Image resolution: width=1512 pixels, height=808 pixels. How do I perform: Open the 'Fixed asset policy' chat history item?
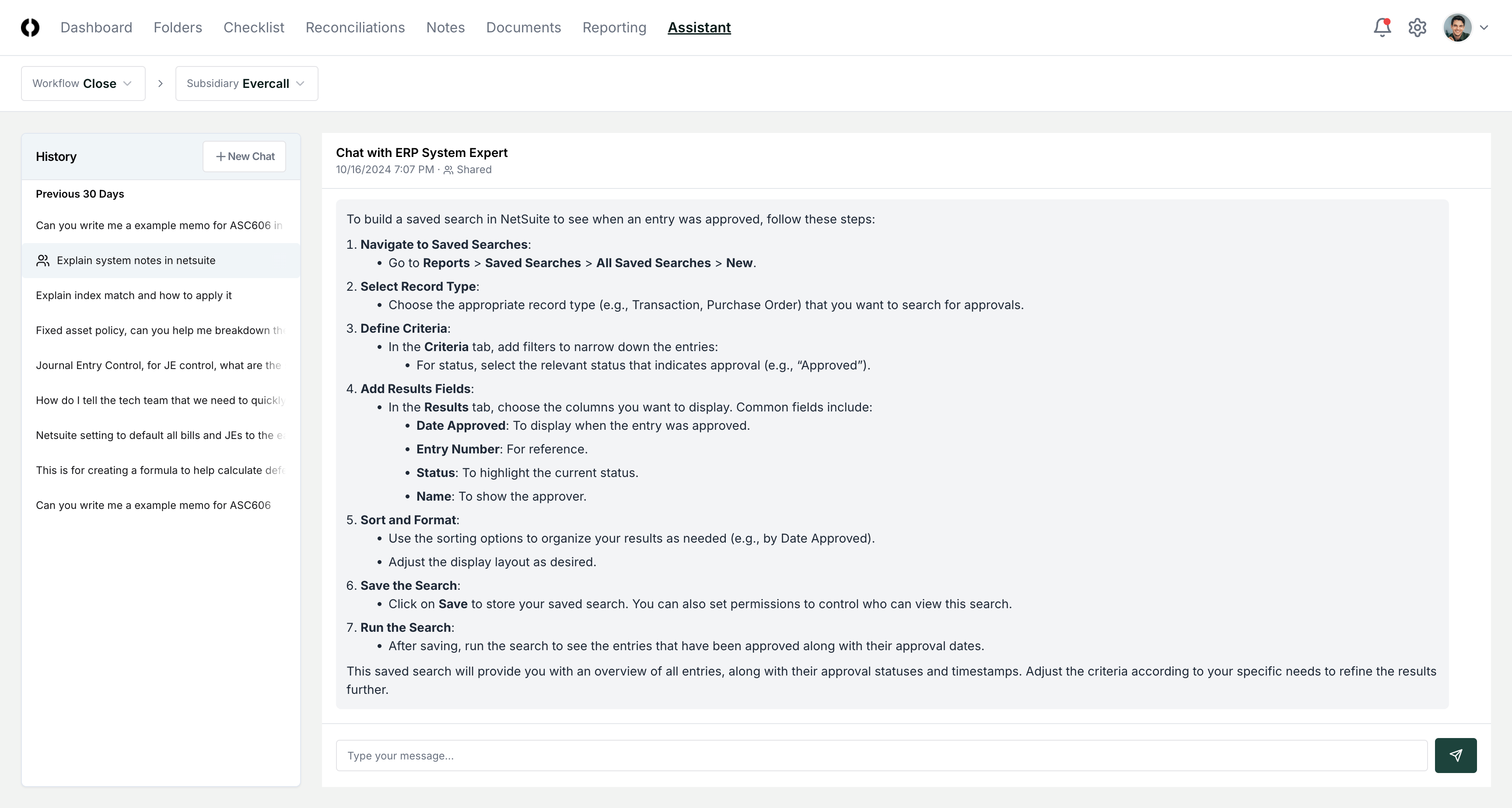click(x=158, y=331)
